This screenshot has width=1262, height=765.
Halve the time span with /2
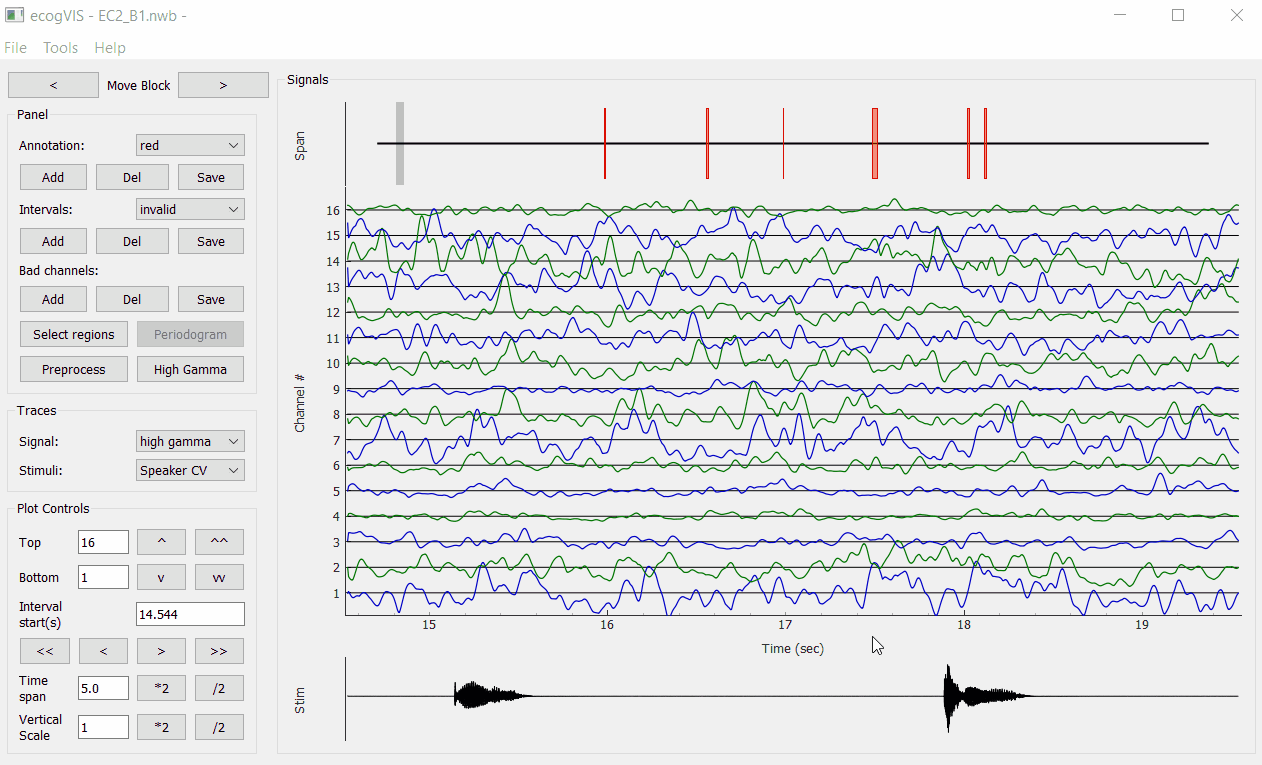click(x=219, y=687)
